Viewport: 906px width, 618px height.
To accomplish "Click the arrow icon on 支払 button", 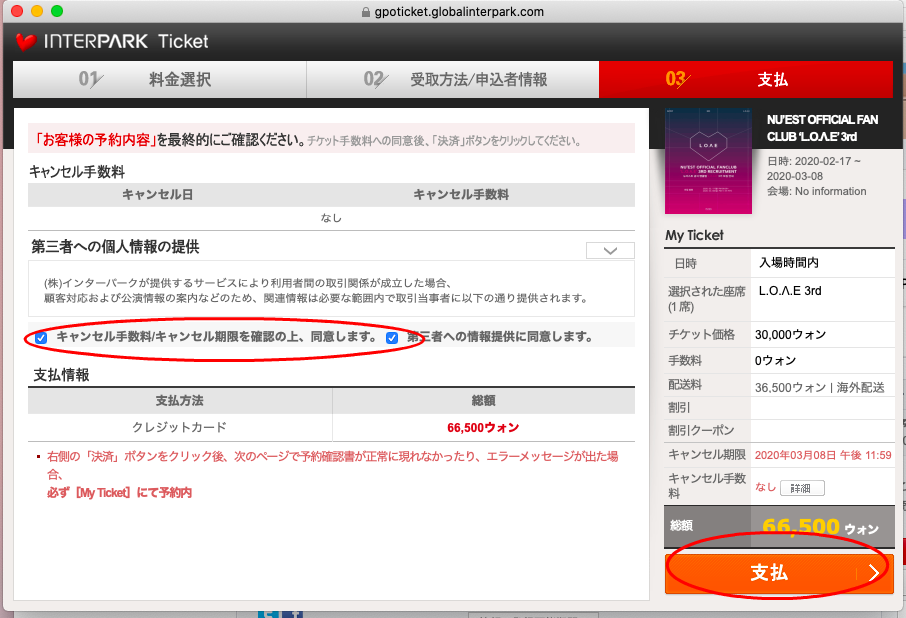I will [874, 572].
